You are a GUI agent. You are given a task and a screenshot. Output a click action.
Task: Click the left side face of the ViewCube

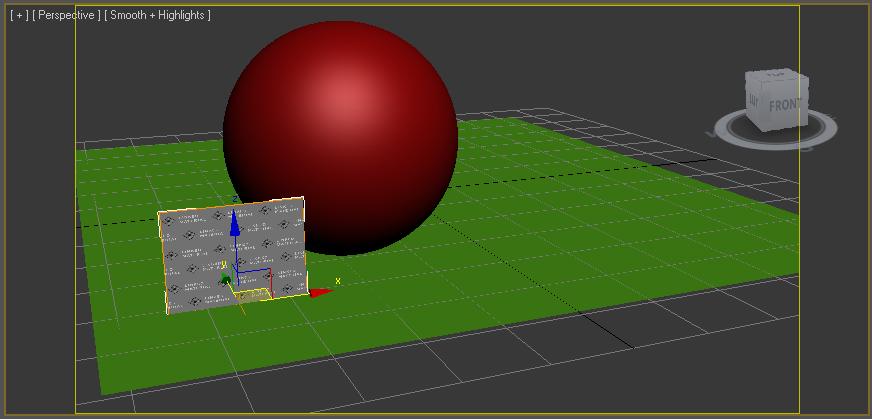pyautogui.click(x=755, y=100)
